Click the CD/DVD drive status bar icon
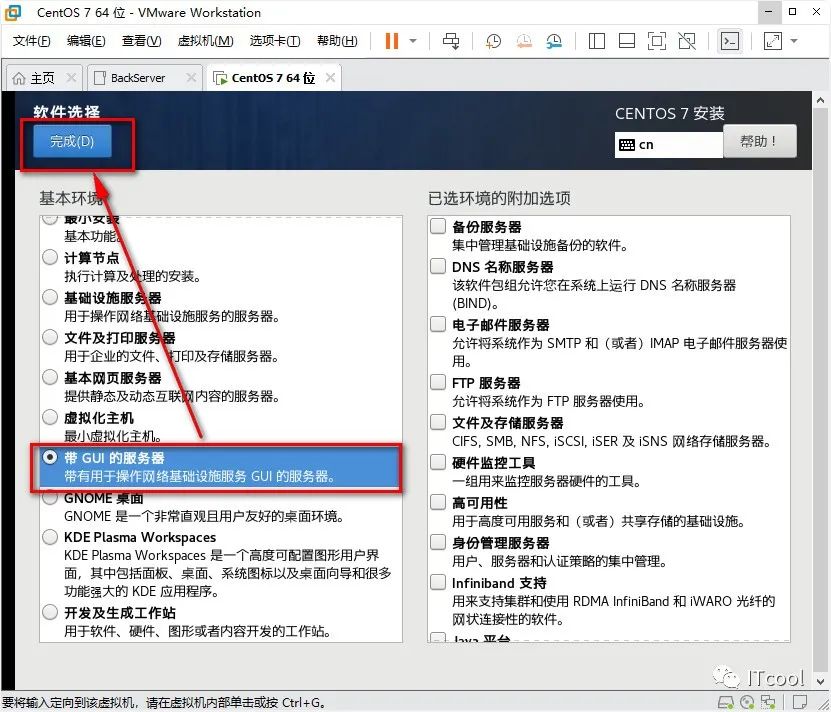 747,703
